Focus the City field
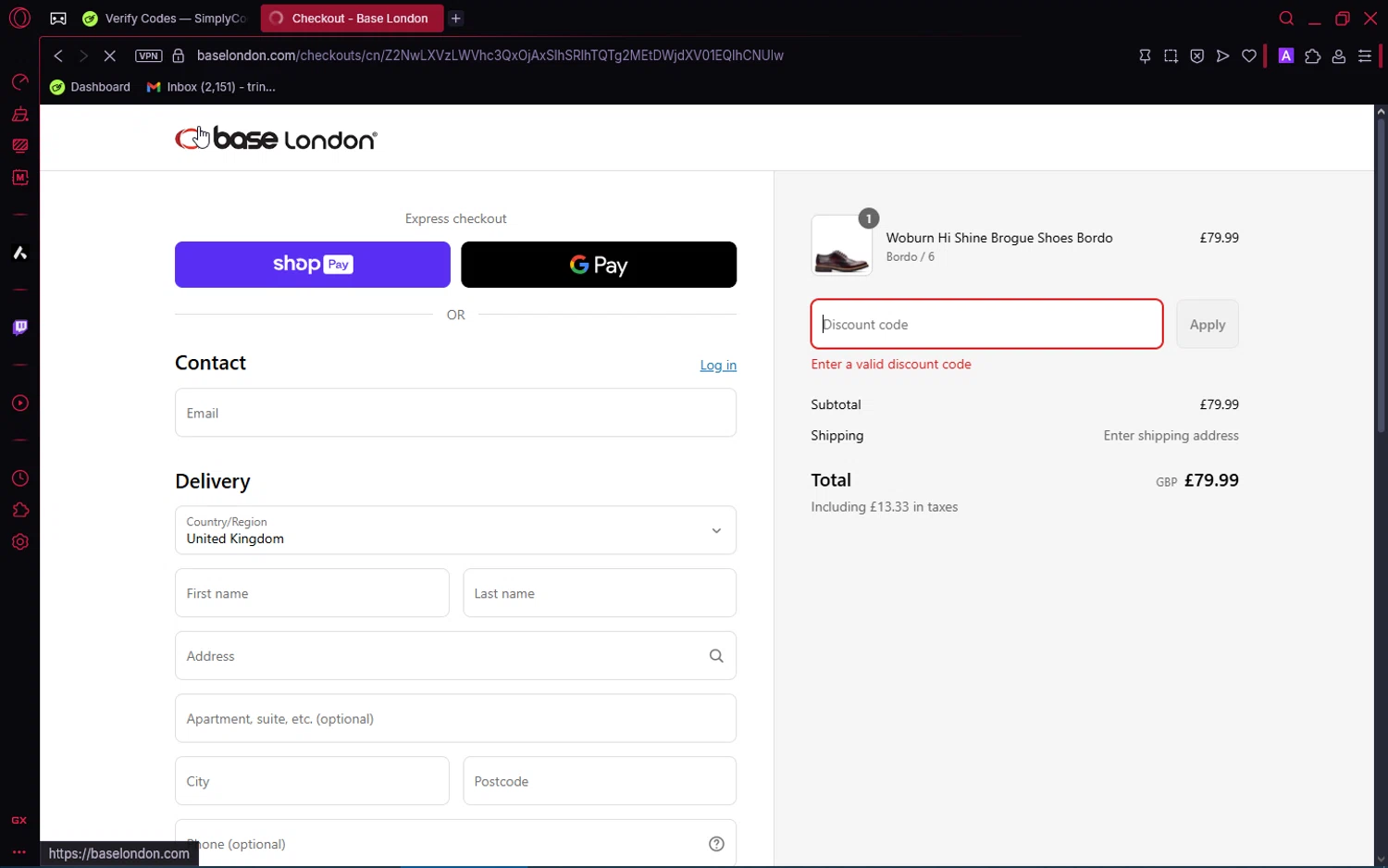 (312, 781)
